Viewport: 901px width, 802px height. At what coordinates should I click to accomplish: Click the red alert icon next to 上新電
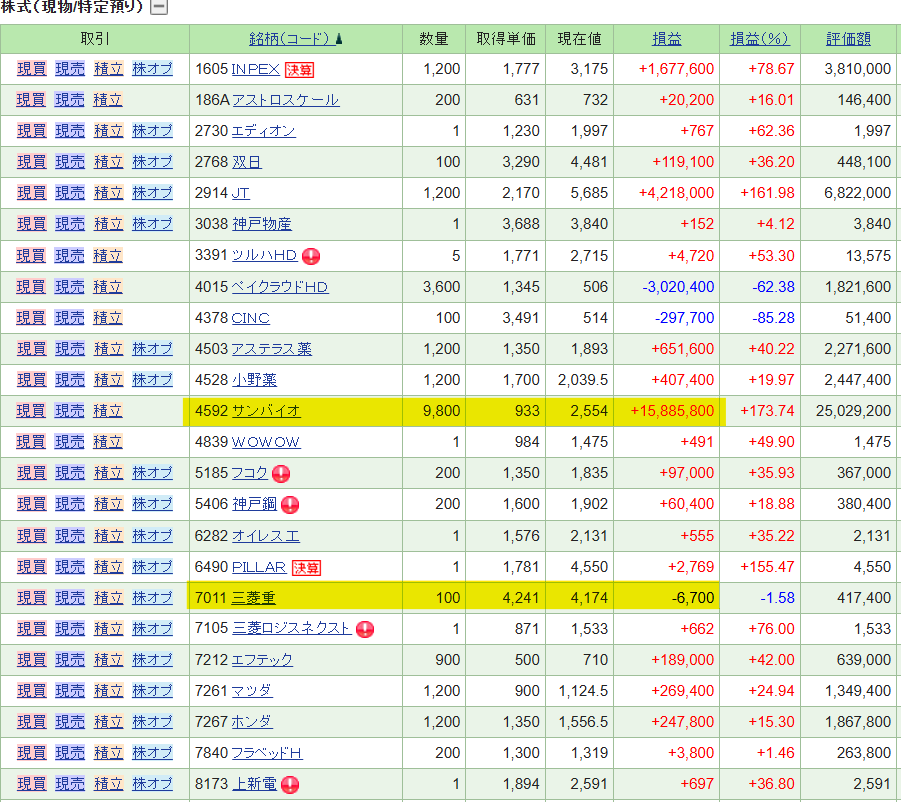click(291, 785)
